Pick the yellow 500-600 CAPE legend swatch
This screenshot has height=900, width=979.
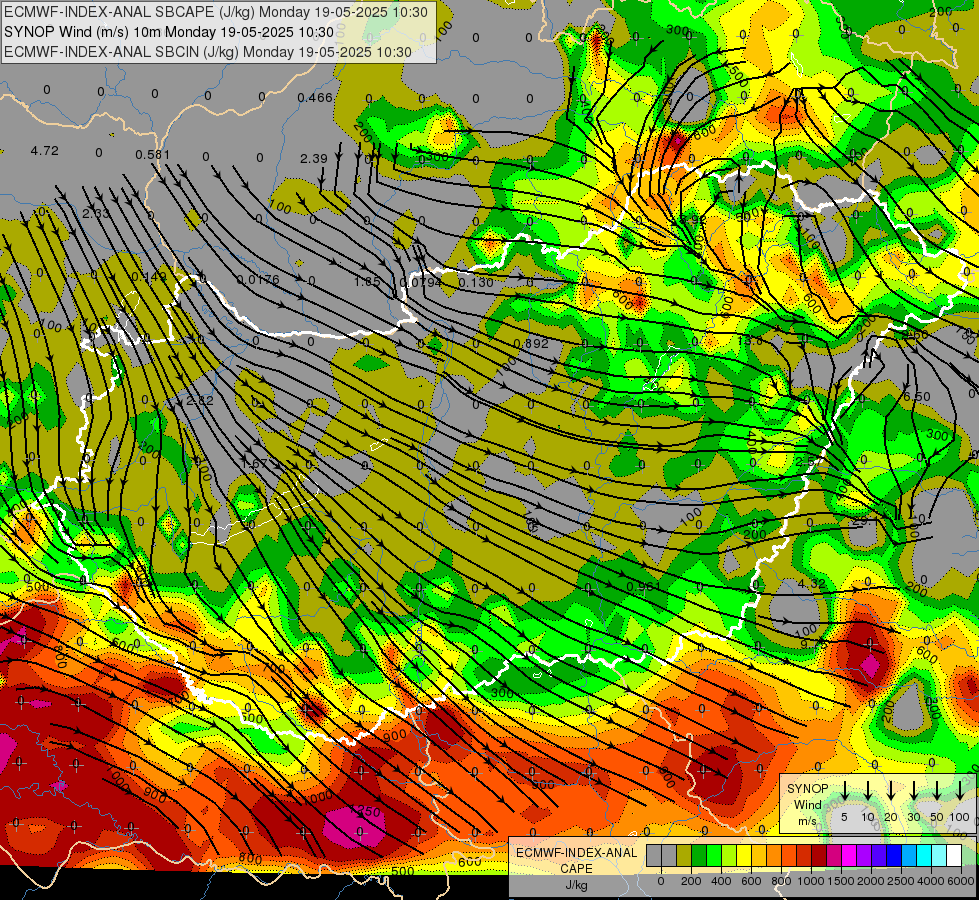[744, 855]
